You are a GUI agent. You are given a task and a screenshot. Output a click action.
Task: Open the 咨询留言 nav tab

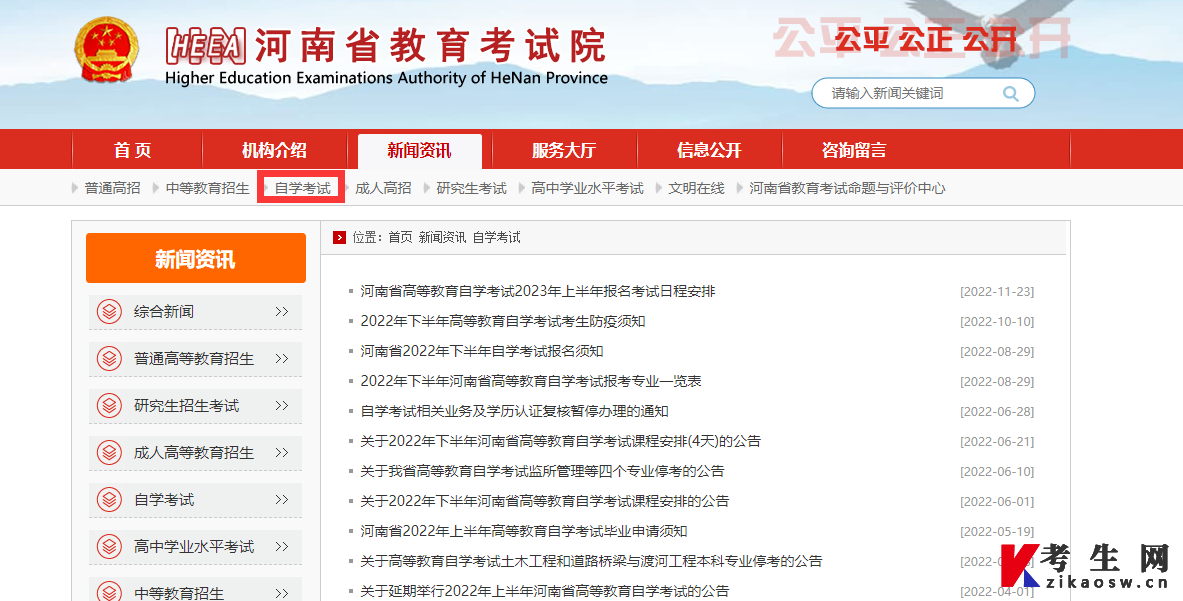tap(854, 150)
